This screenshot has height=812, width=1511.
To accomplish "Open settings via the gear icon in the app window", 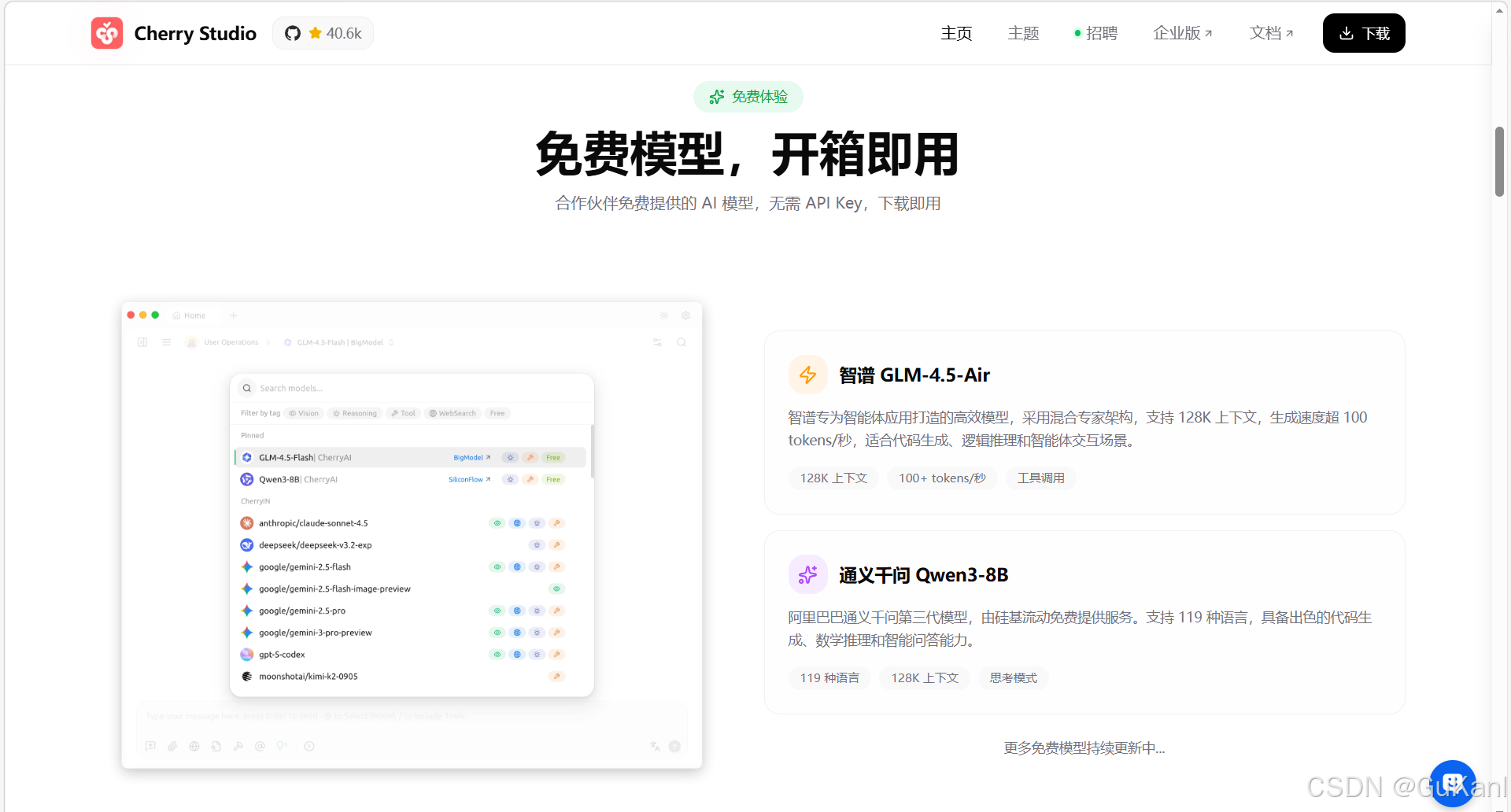I will 685,316.
